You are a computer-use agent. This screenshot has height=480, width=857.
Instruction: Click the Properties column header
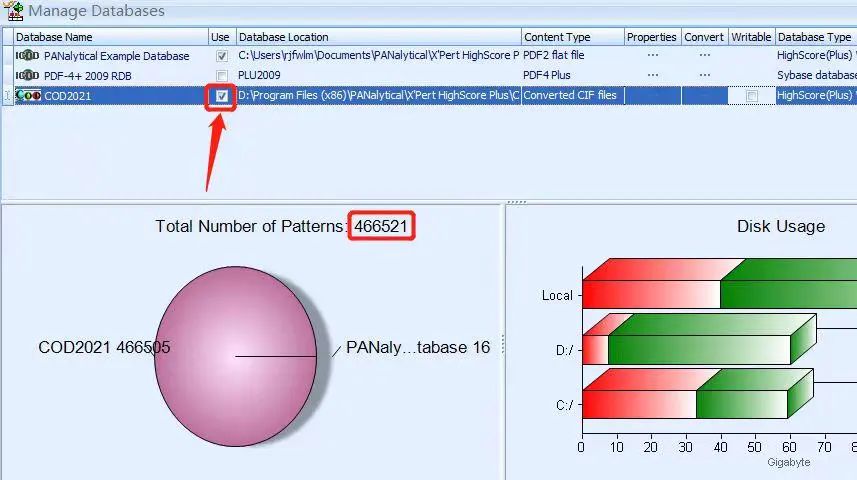point(652,37)
